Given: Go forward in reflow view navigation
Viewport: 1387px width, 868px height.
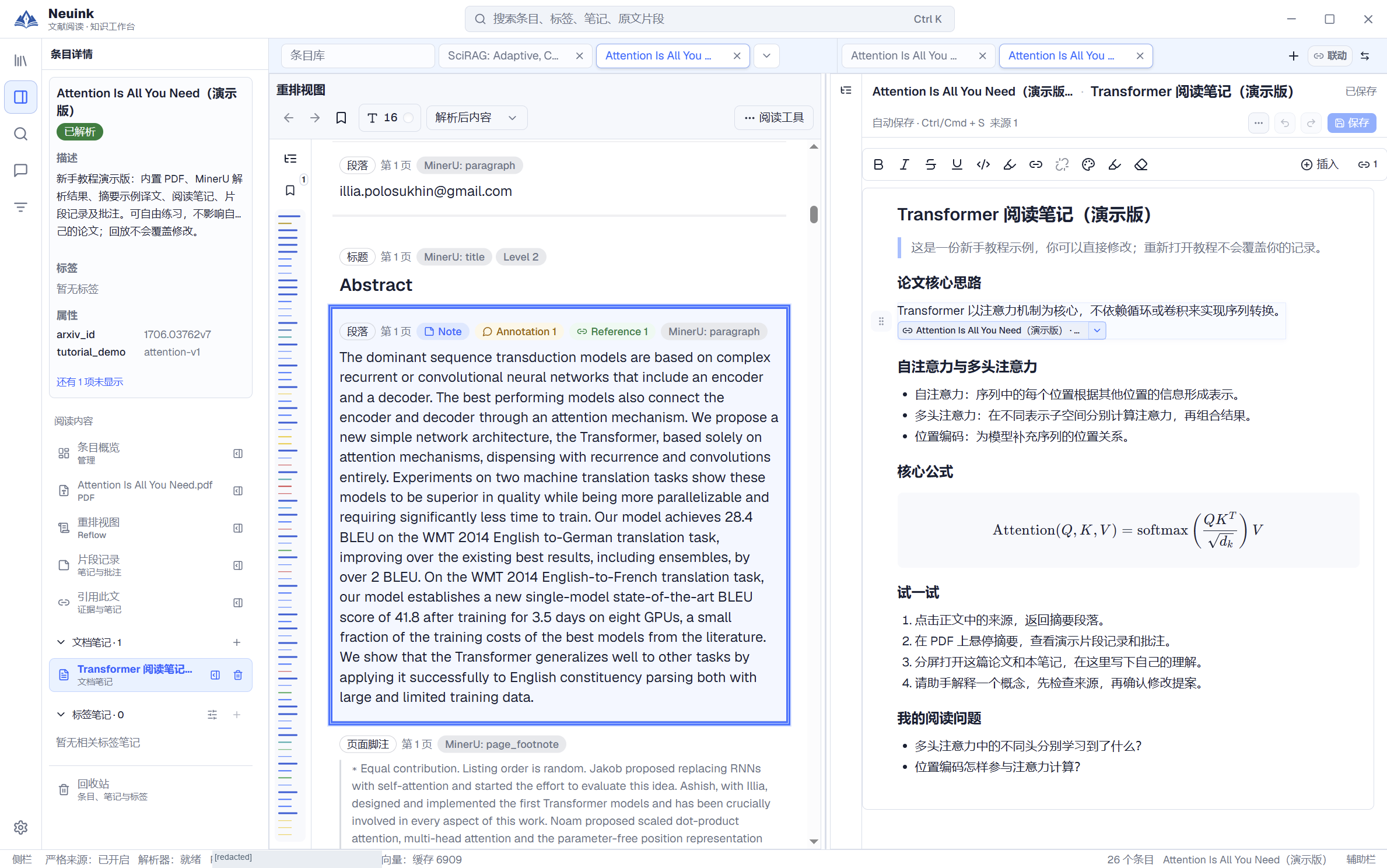Looking at the screenshot, I should click(315, 118).
